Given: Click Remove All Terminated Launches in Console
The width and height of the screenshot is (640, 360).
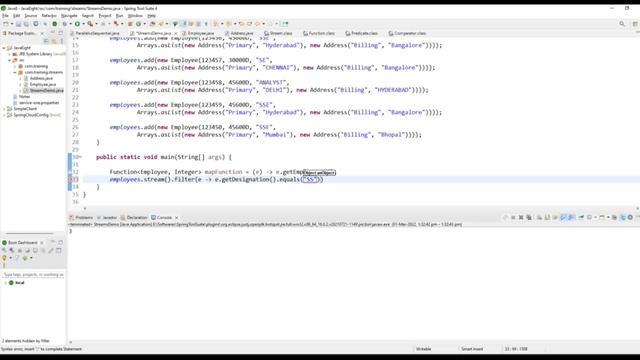Looking at the screenshot, I should [x=529, y=218].
